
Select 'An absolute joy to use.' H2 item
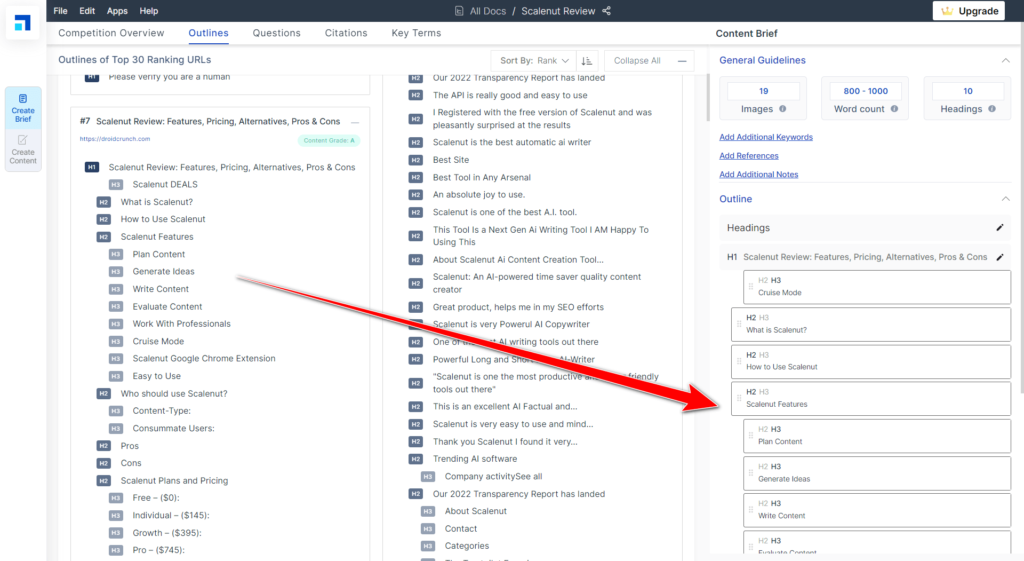(x=479, y=195)
